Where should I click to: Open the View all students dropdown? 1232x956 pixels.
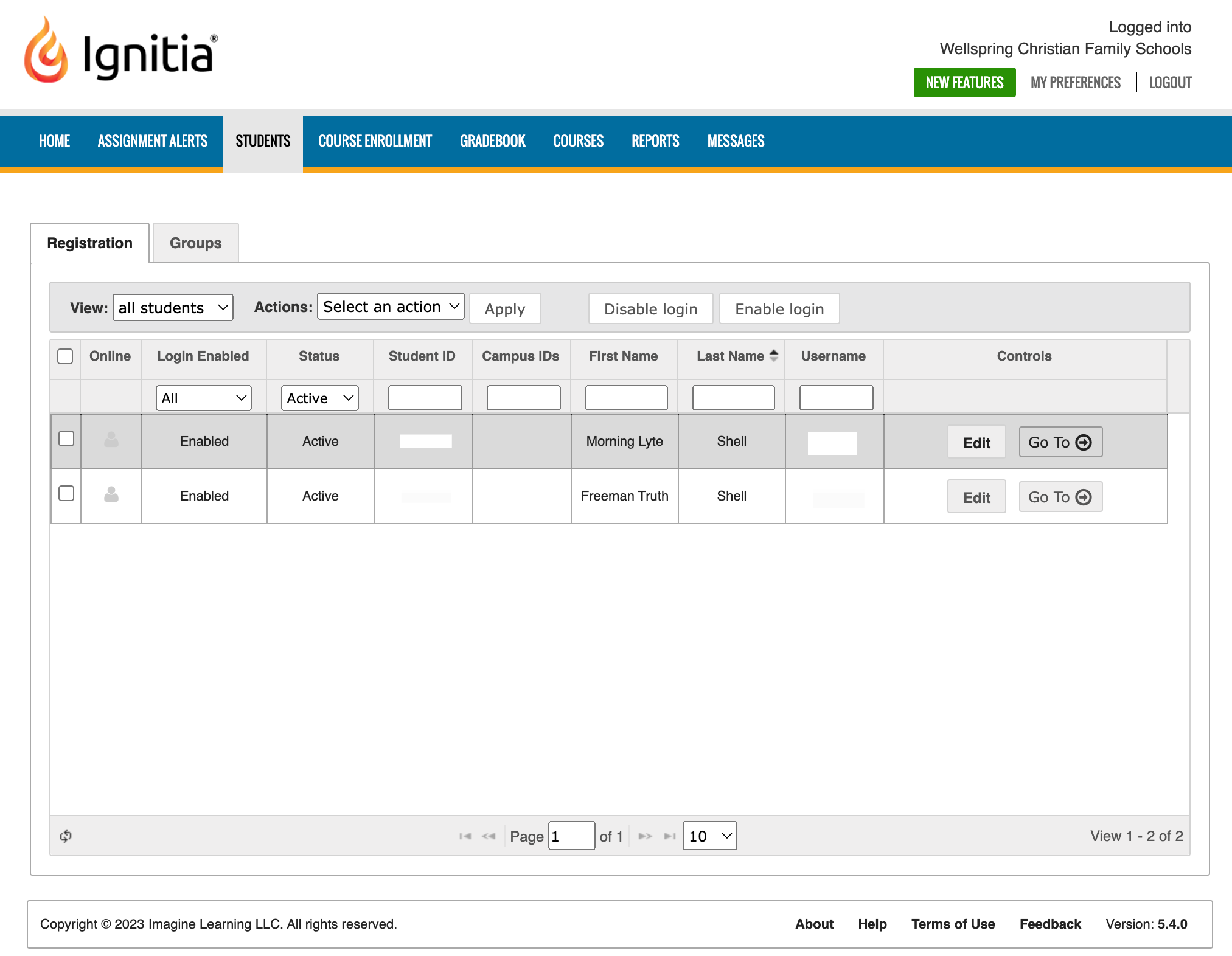point(173,308)
